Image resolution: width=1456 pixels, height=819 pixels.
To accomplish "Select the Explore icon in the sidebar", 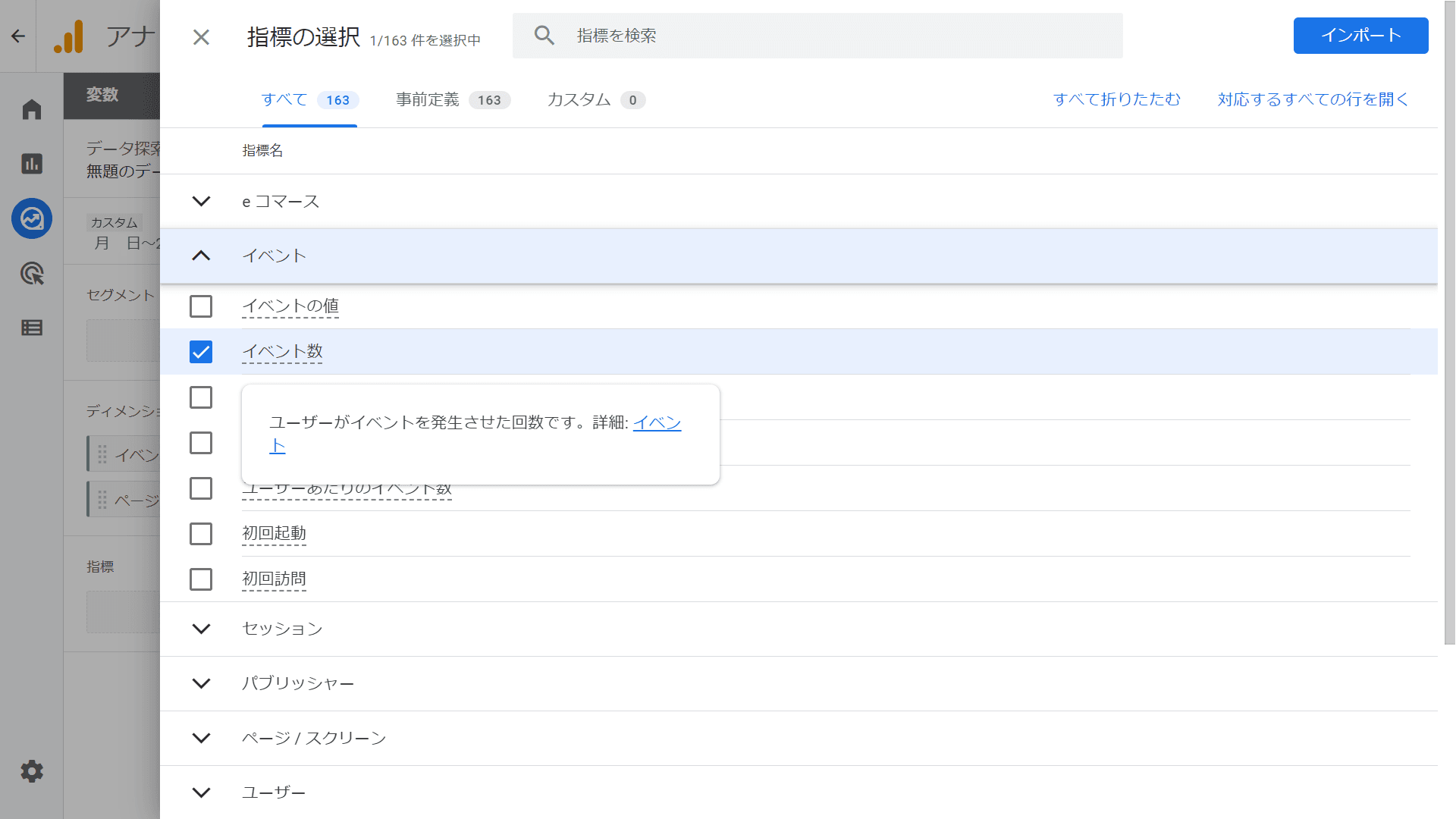I will tap(32, 218).
